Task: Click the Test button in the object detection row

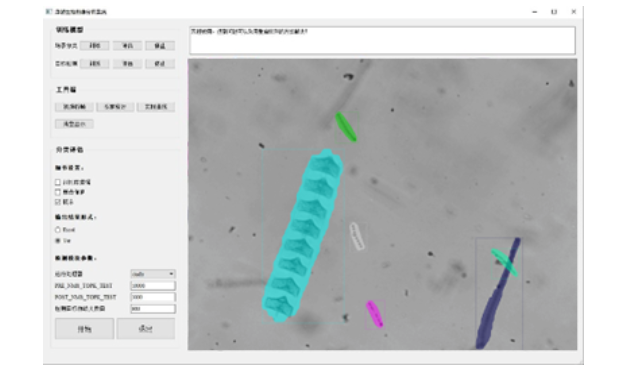Action: 127,64
